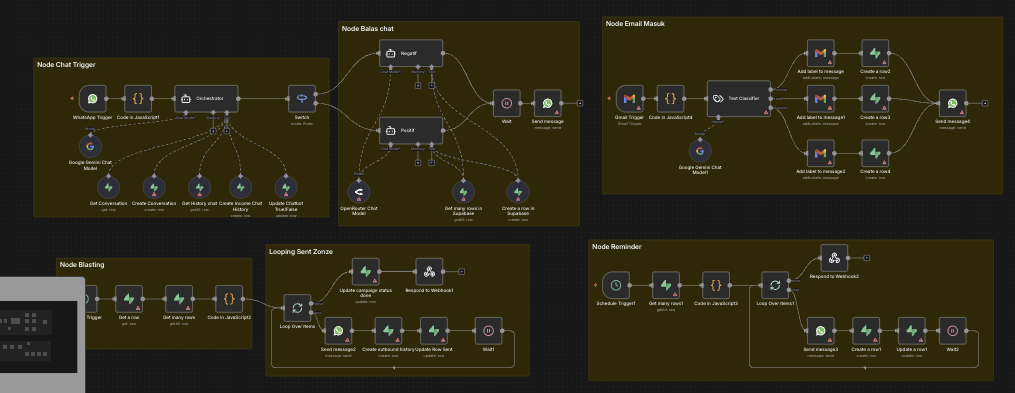Open the Code in JavaScript1 node
The width and height of the screenshot is (1015, 393).
[138, 98]
